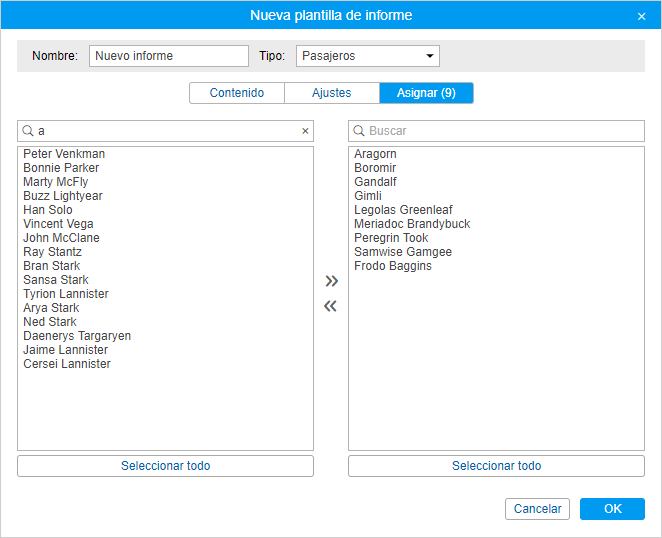Click the right search magnifier icon

coord(359,131)
